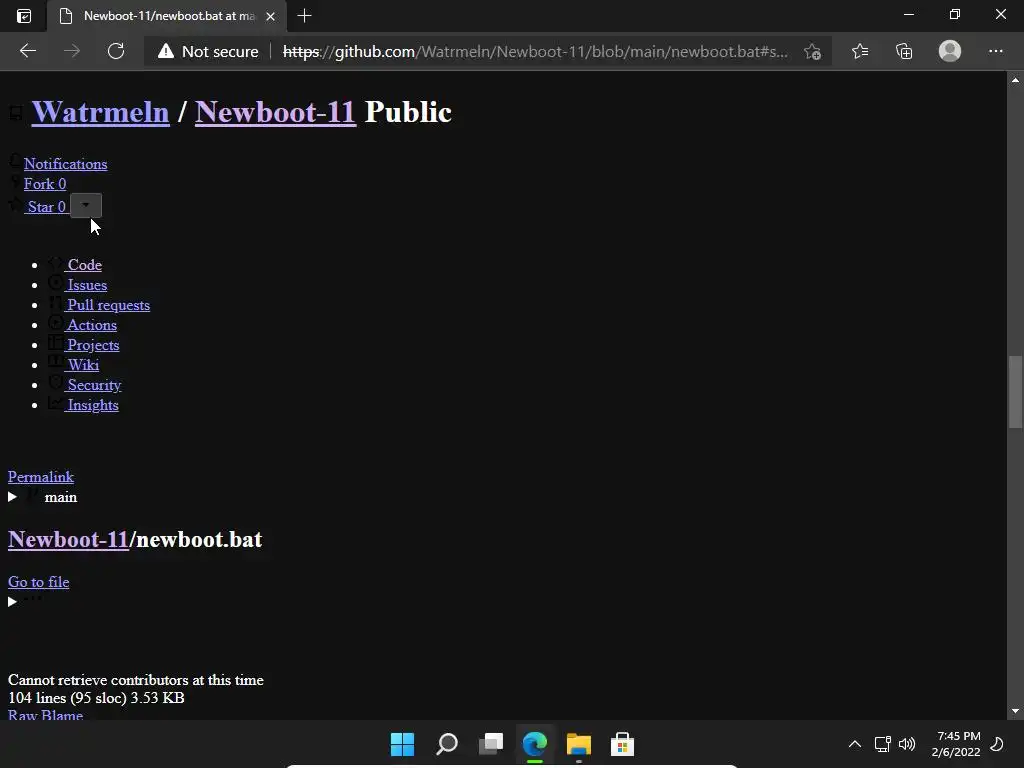
Task: Select the '104 lines (95 sloc) 3.53 KB' text
Action: click(x=96, y=698)
